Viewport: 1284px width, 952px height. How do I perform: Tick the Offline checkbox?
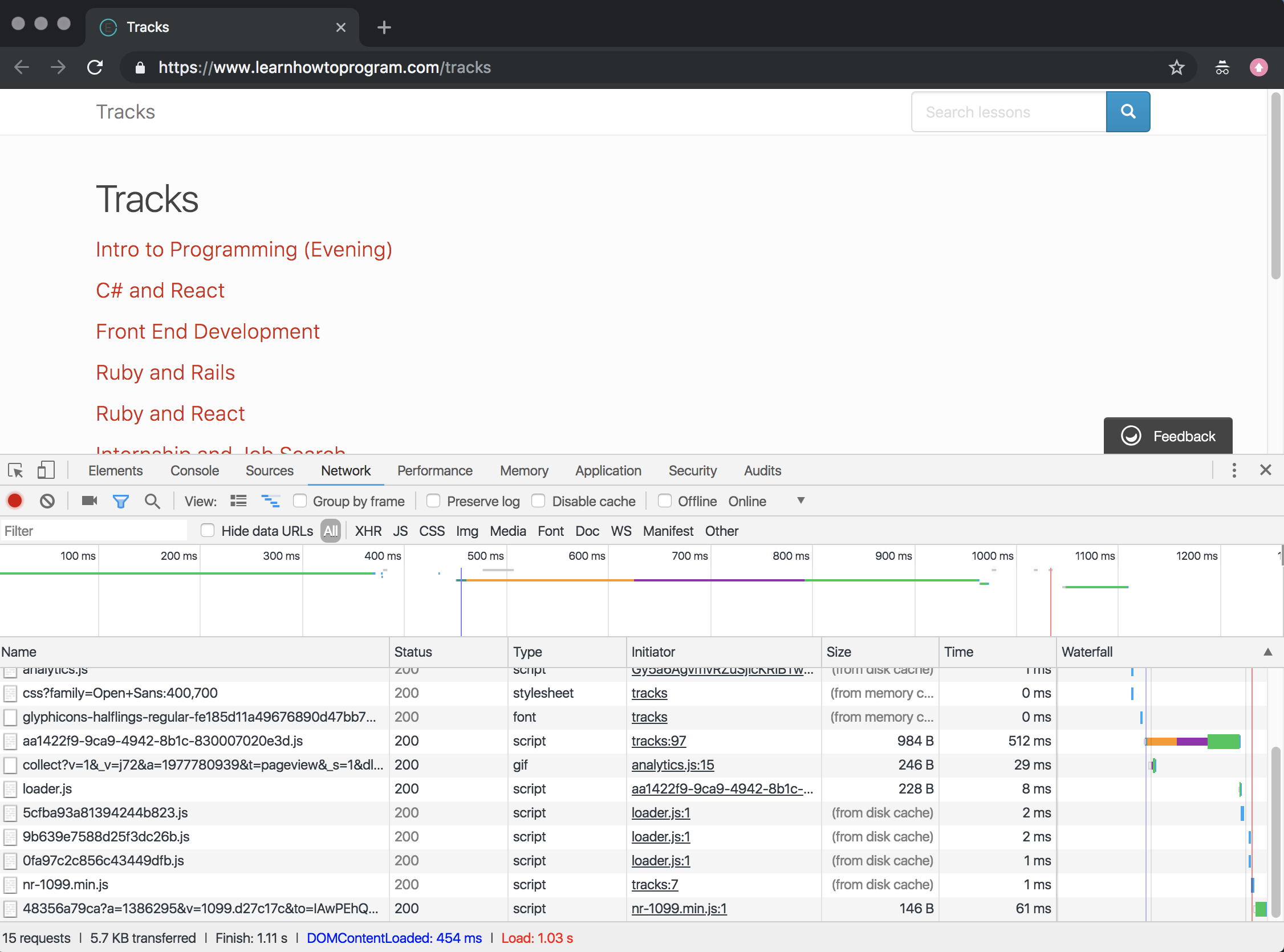664,501
